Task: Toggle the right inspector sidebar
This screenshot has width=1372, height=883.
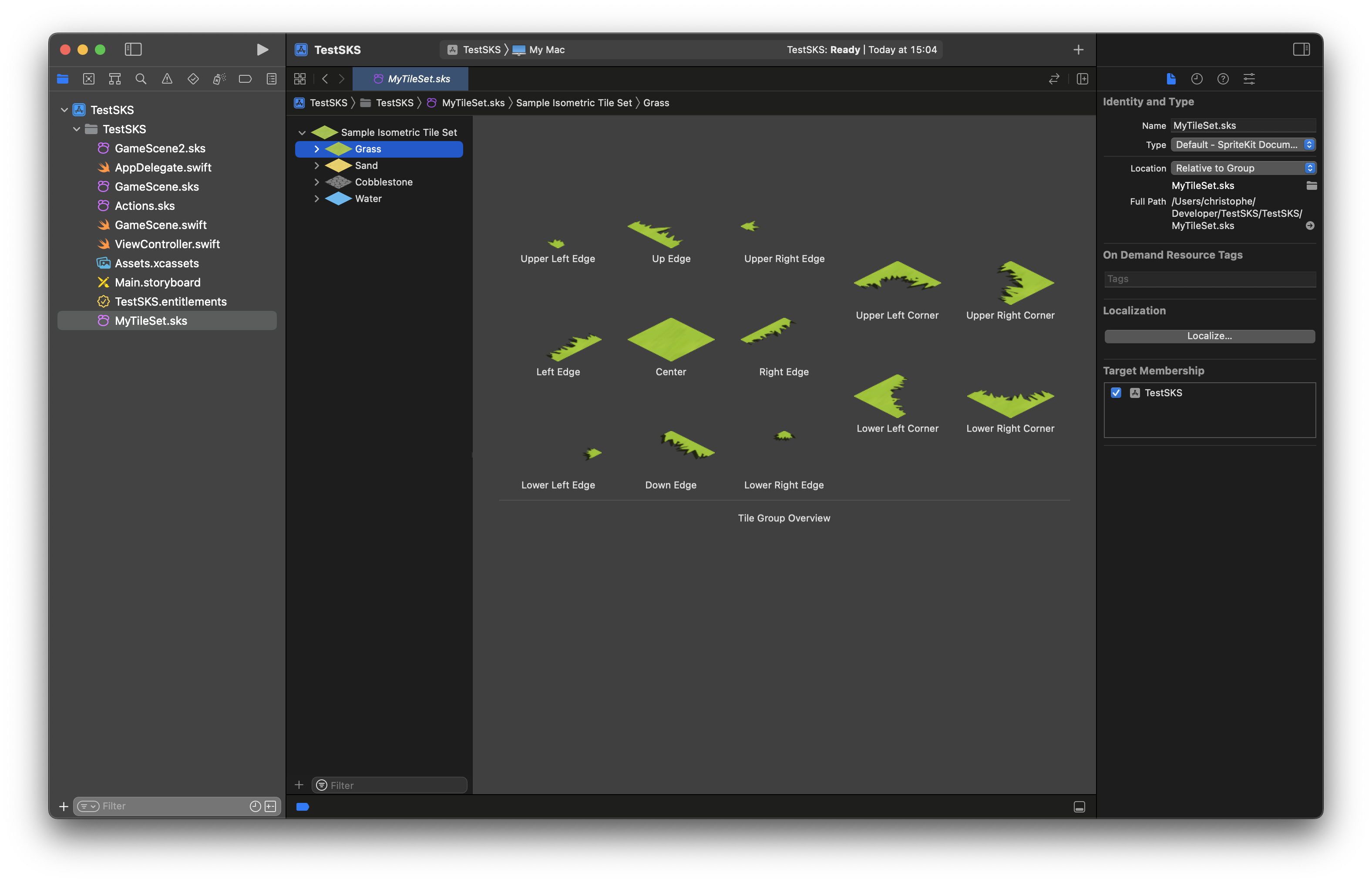Action: click(x=1301, y=50)
